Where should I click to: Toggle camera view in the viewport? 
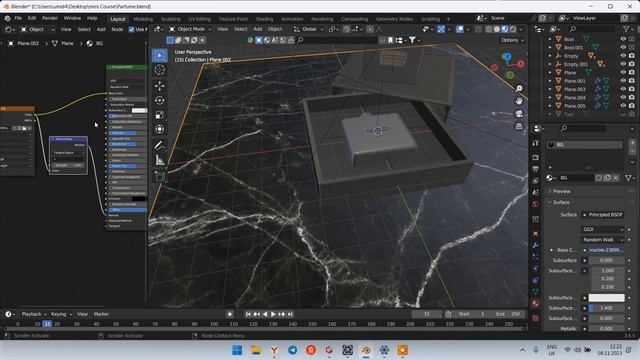(519, 113)
